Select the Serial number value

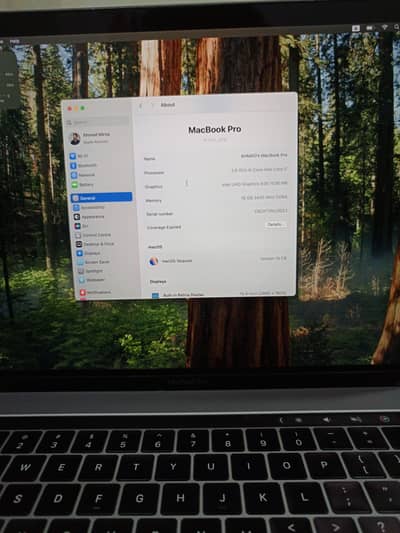pyautogui.click(x=271, y=211)
